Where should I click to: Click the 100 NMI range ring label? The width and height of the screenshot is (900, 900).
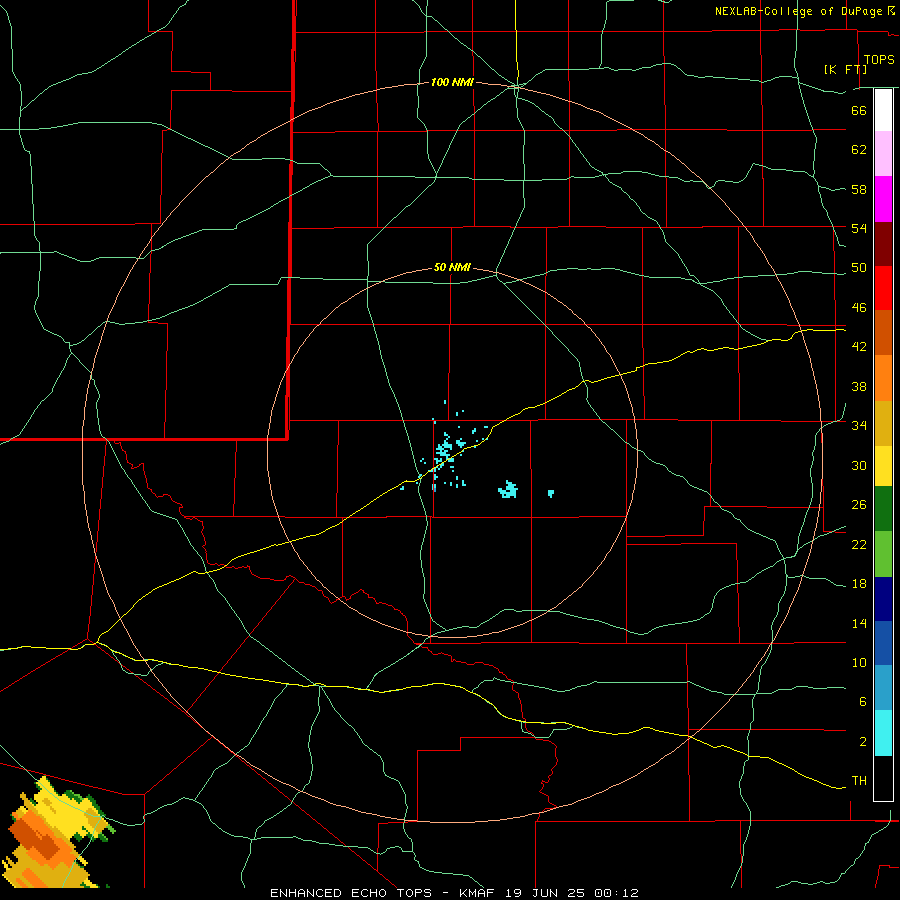452,83
